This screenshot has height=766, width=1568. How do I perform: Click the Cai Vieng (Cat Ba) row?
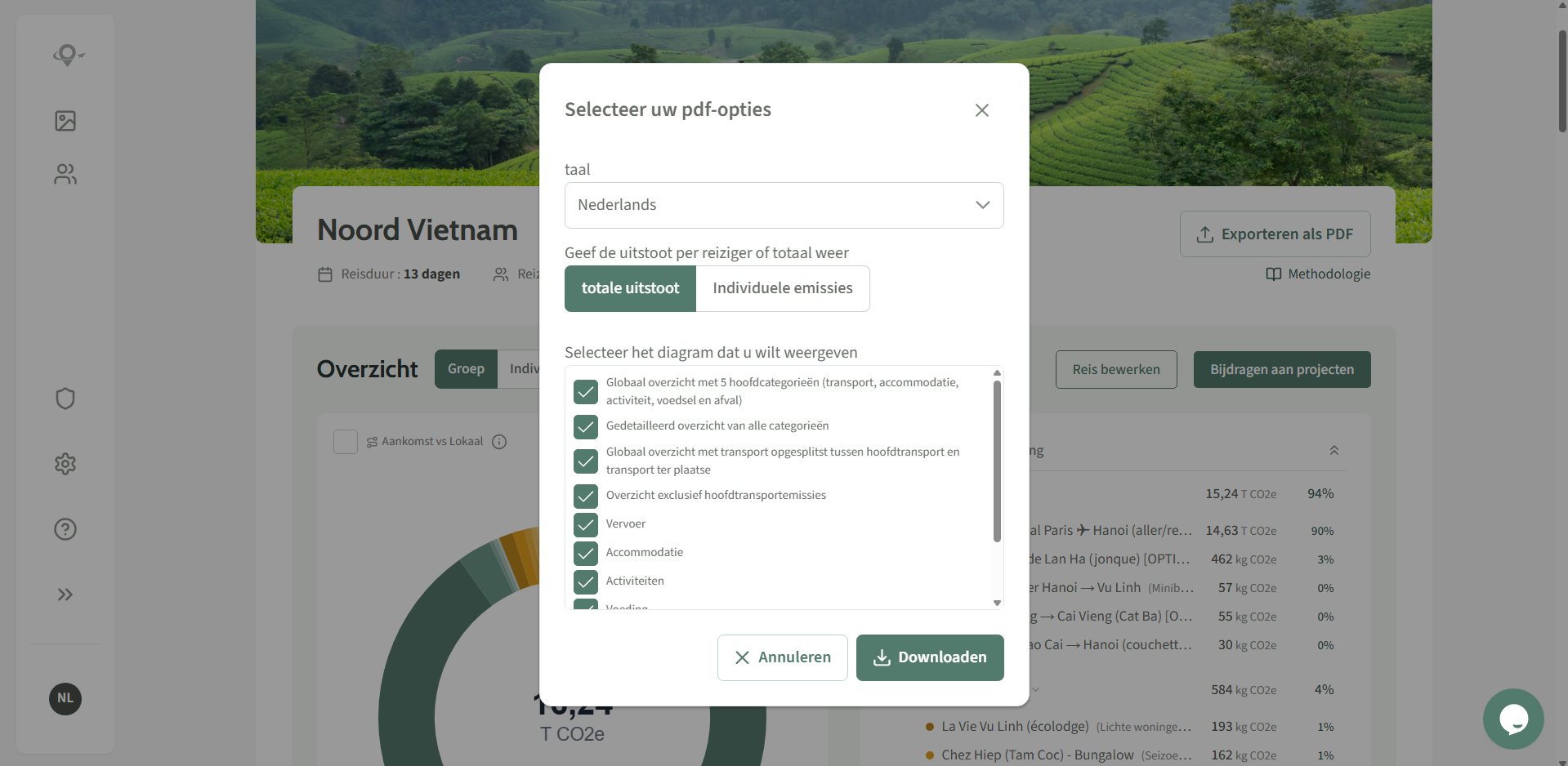coord(1183,617)
